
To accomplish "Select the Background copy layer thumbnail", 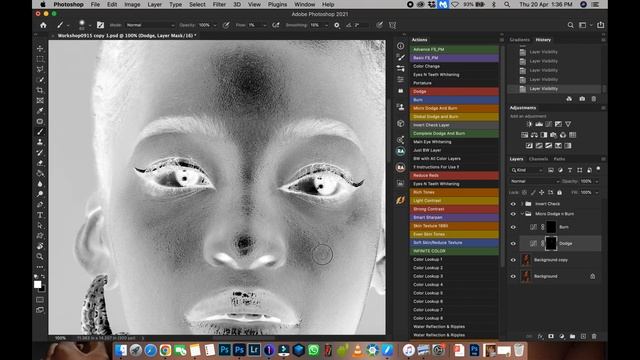I will pyautogui.click(x=526, y=260).
